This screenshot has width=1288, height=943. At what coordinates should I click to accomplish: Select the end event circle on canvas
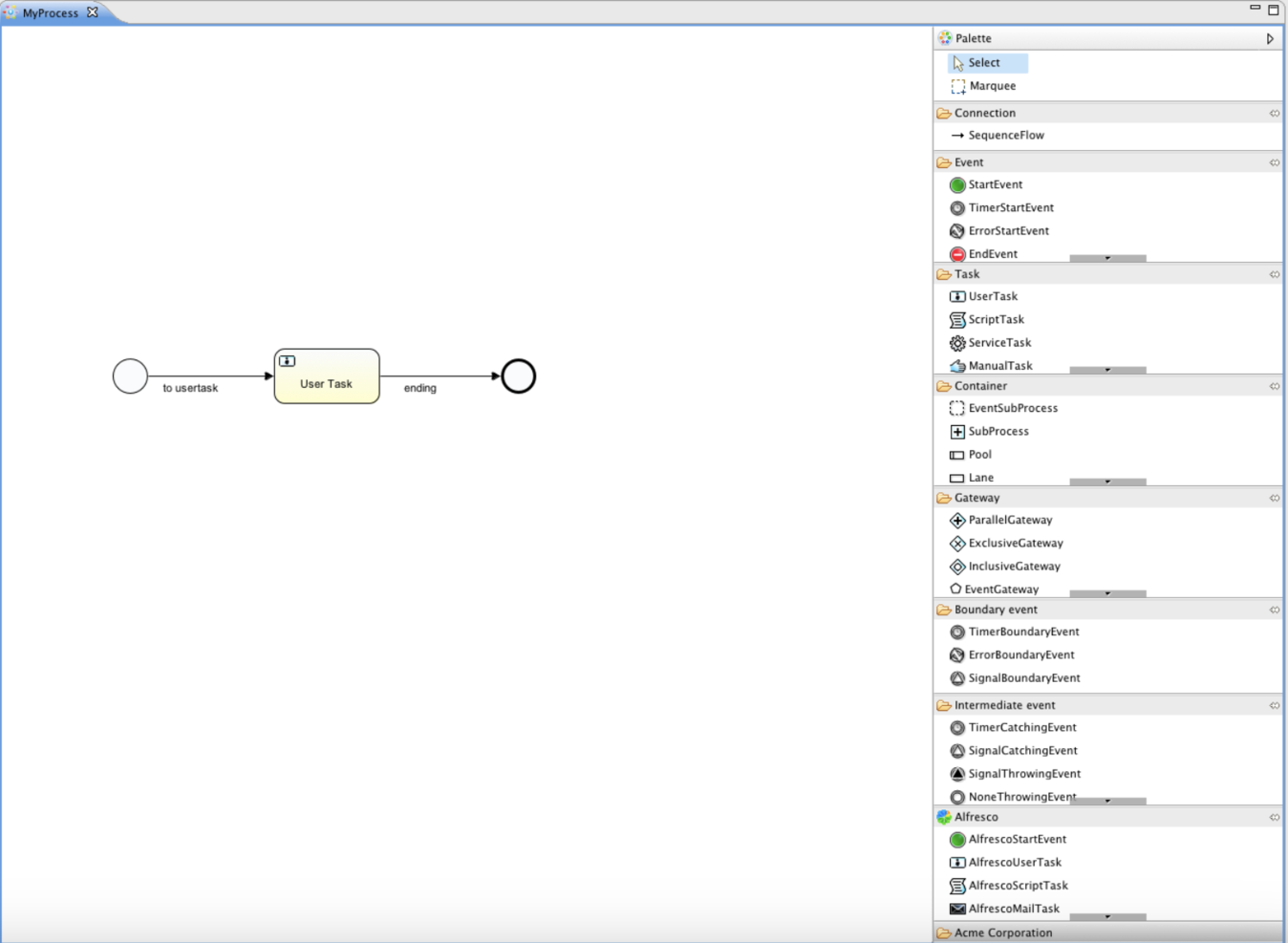519,376
